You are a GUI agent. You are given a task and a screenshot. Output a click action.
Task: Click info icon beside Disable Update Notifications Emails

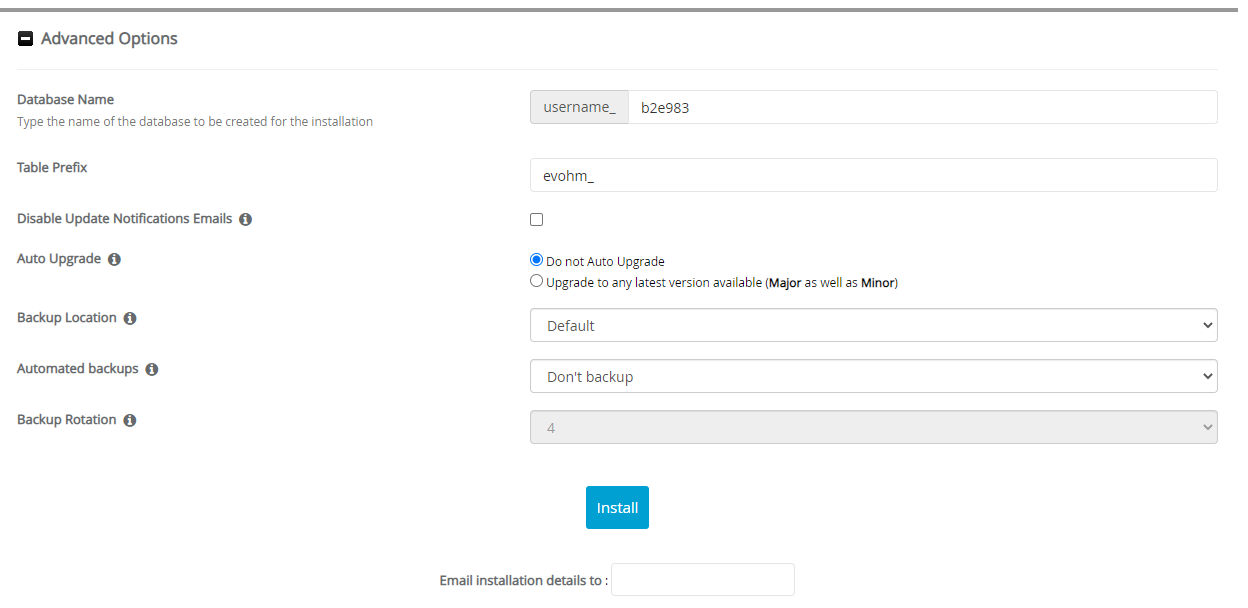(x=245, y=219)
